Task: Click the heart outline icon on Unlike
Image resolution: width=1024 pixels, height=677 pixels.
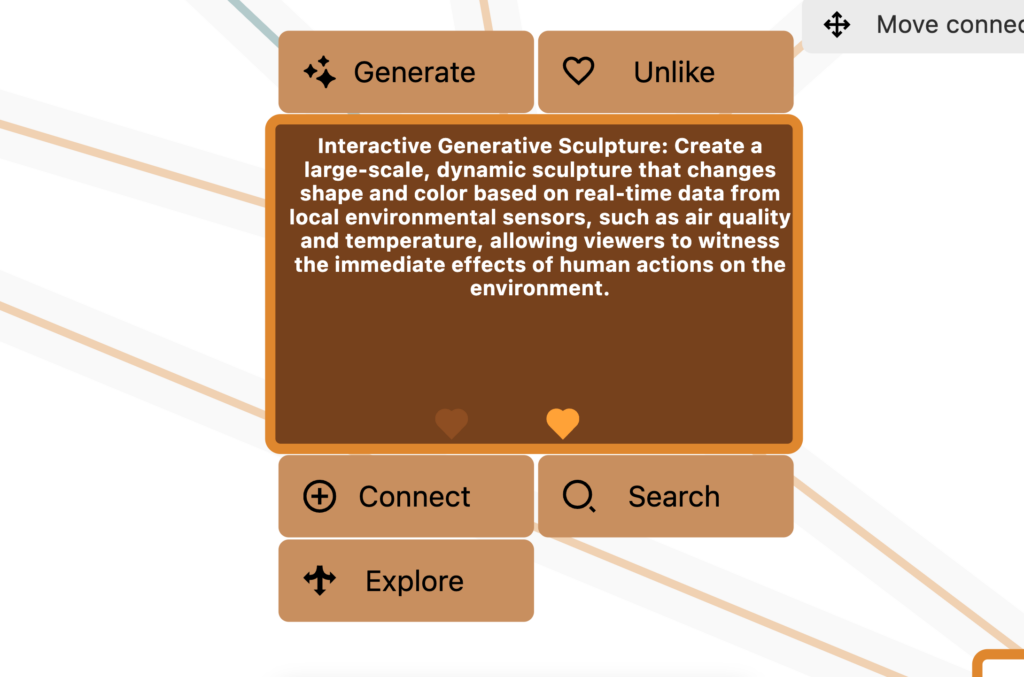Action: click(578, 71)
